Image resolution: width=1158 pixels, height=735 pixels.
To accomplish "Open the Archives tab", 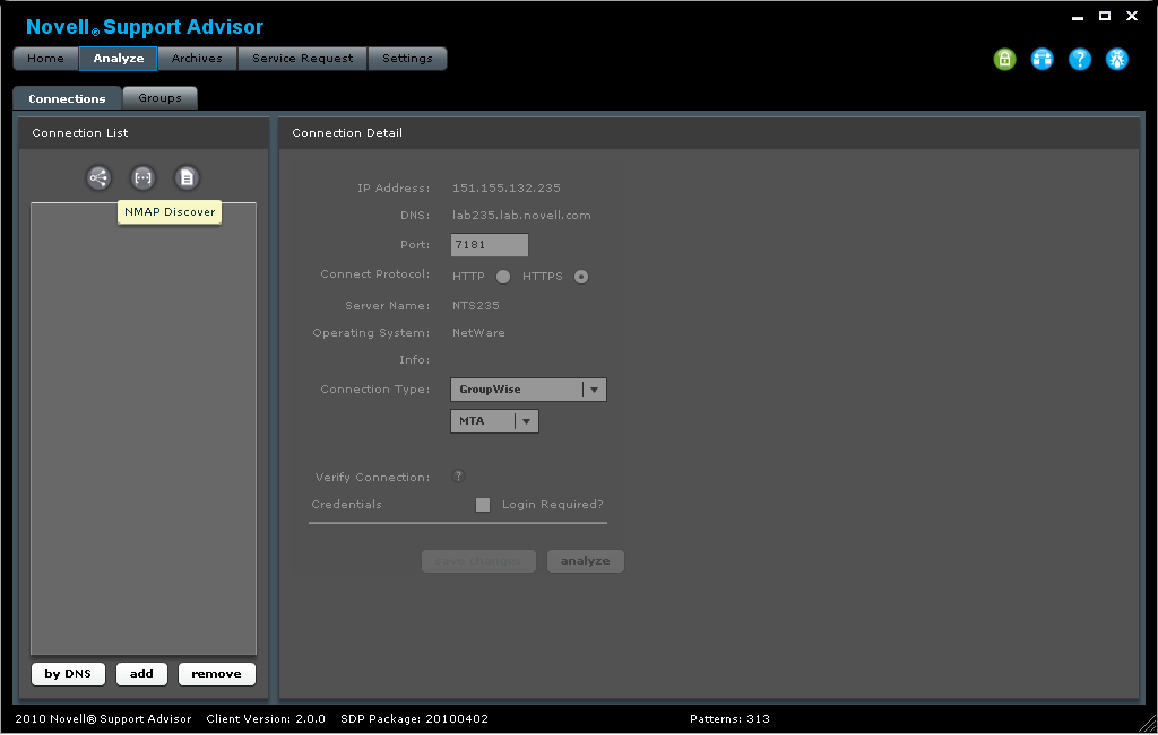I will pos(197,58).
